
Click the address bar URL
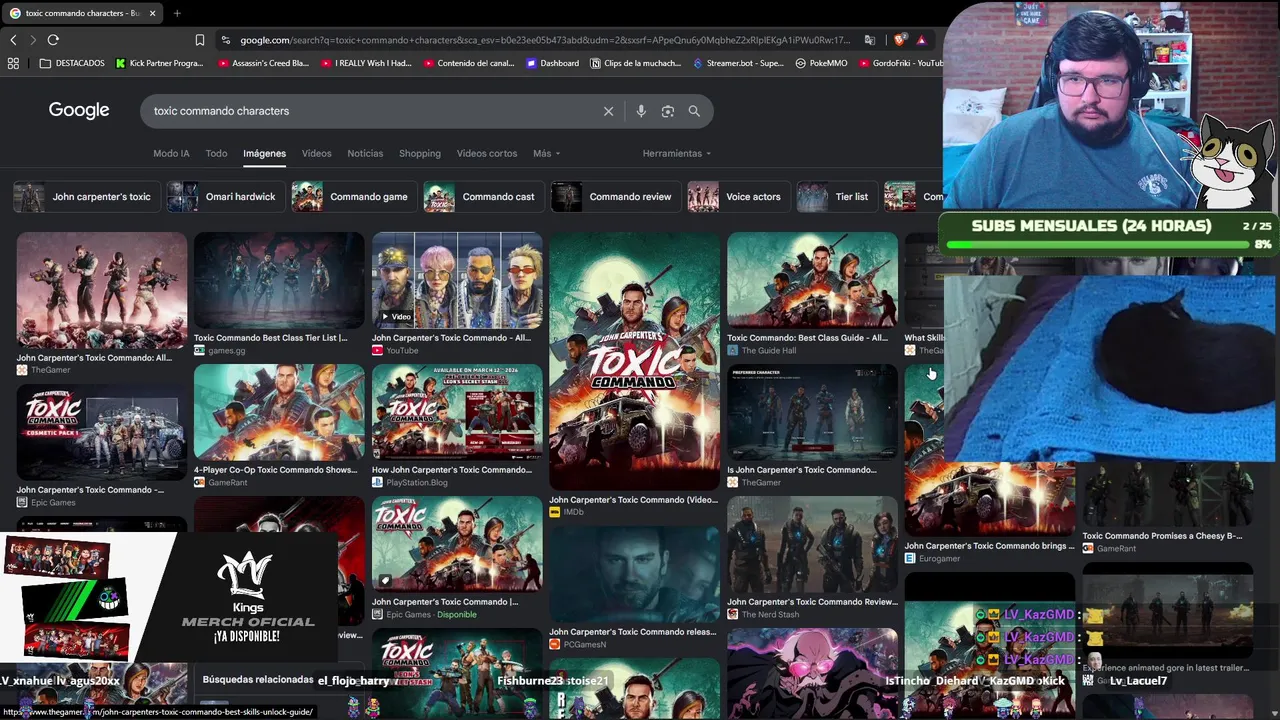tap(545, 40)
